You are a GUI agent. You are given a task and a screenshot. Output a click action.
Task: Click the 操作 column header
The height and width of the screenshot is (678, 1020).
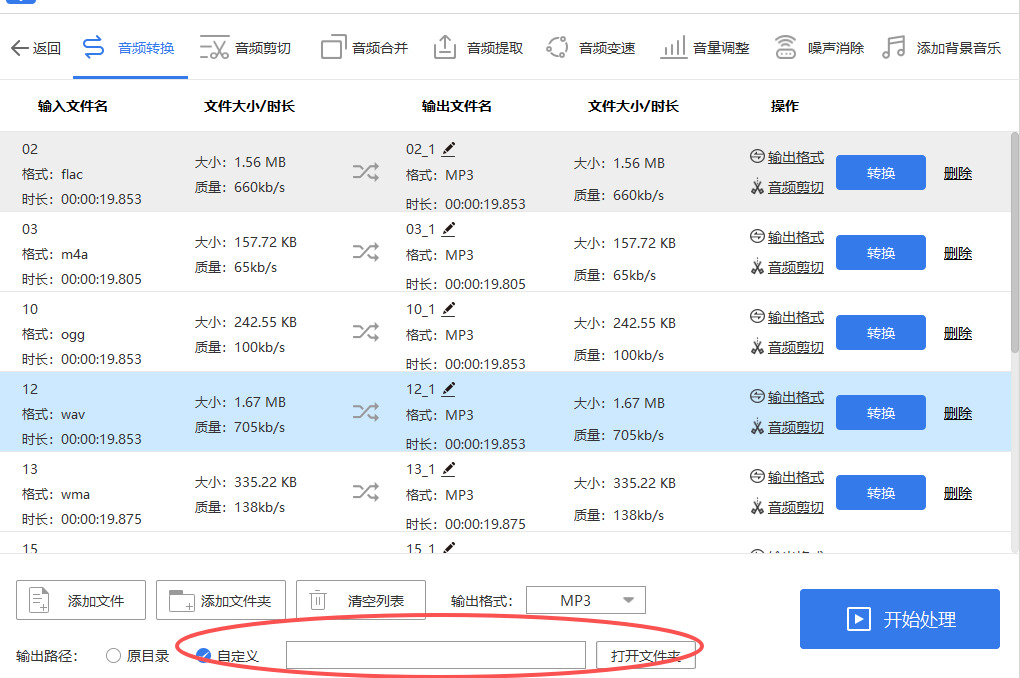pyautogui.click(x=785, y=106)
